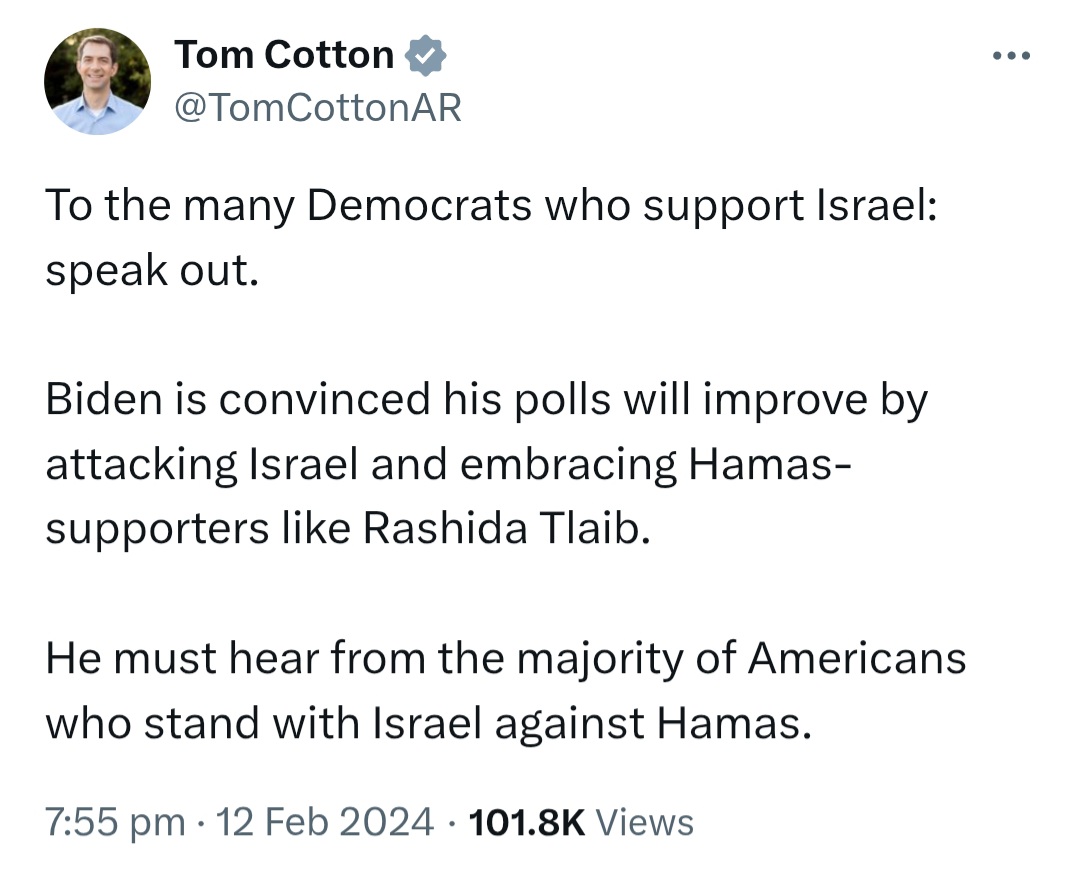This screenshot has width=1080, height=873.
Task: Click the word Democrats in the tweet
Action: 419,205
